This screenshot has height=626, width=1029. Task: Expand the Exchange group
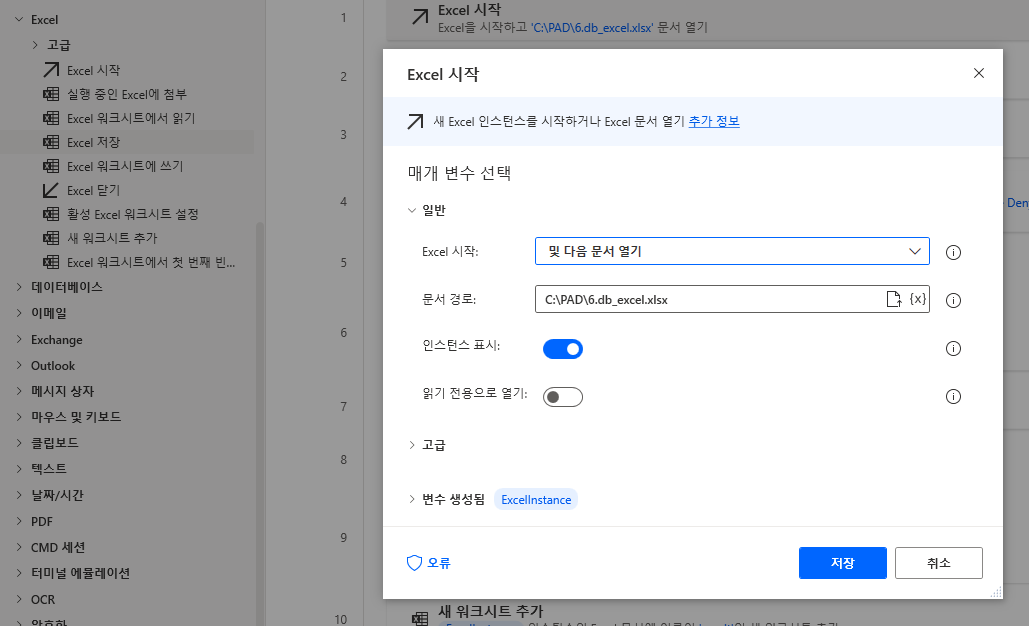coord(19,339)
